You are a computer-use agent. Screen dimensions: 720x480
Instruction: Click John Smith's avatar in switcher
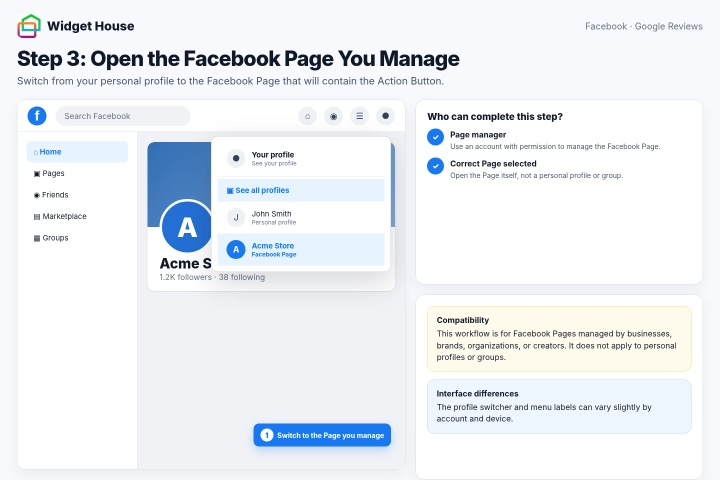pos(236,217)
